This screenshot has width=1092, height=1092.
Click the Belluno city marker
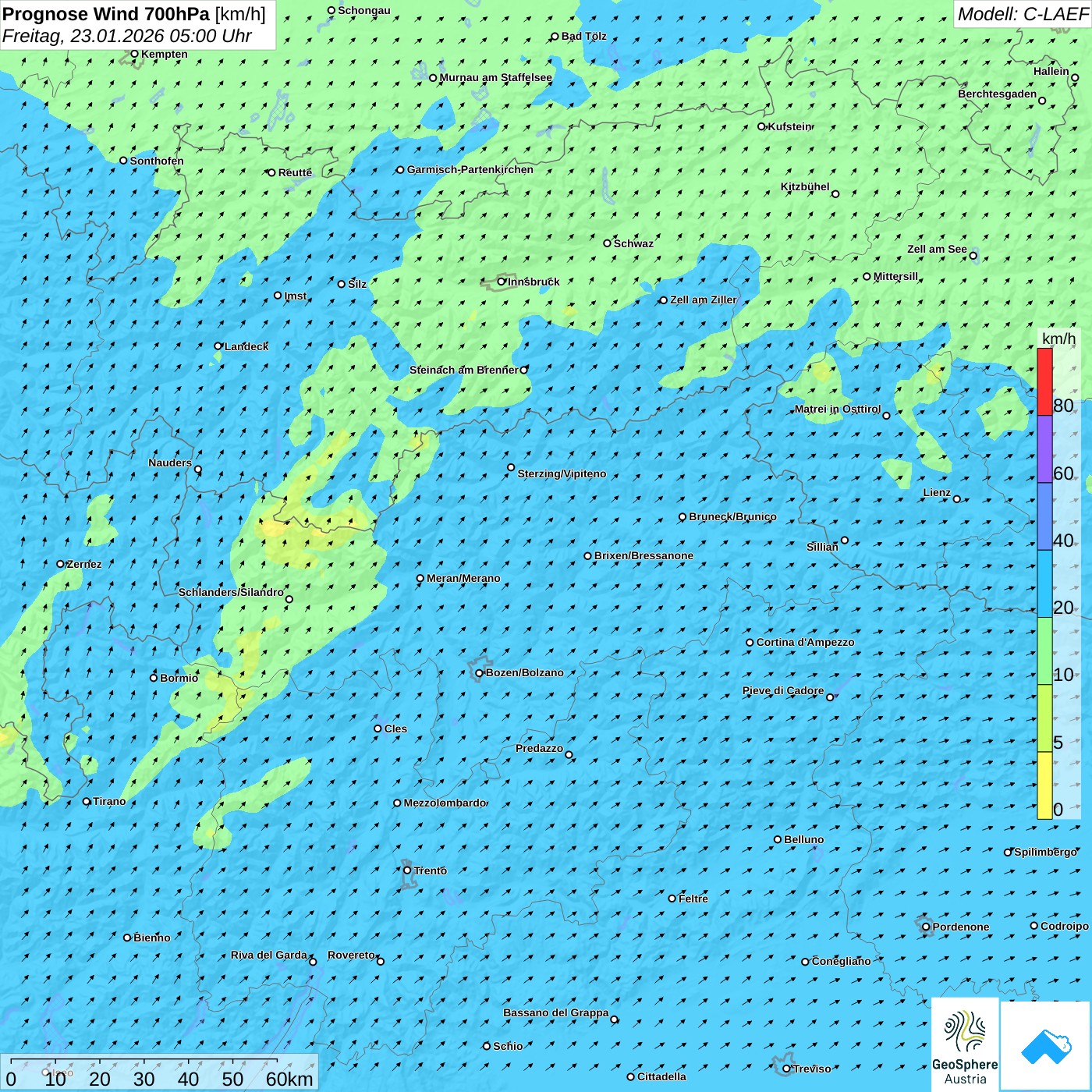777,839
